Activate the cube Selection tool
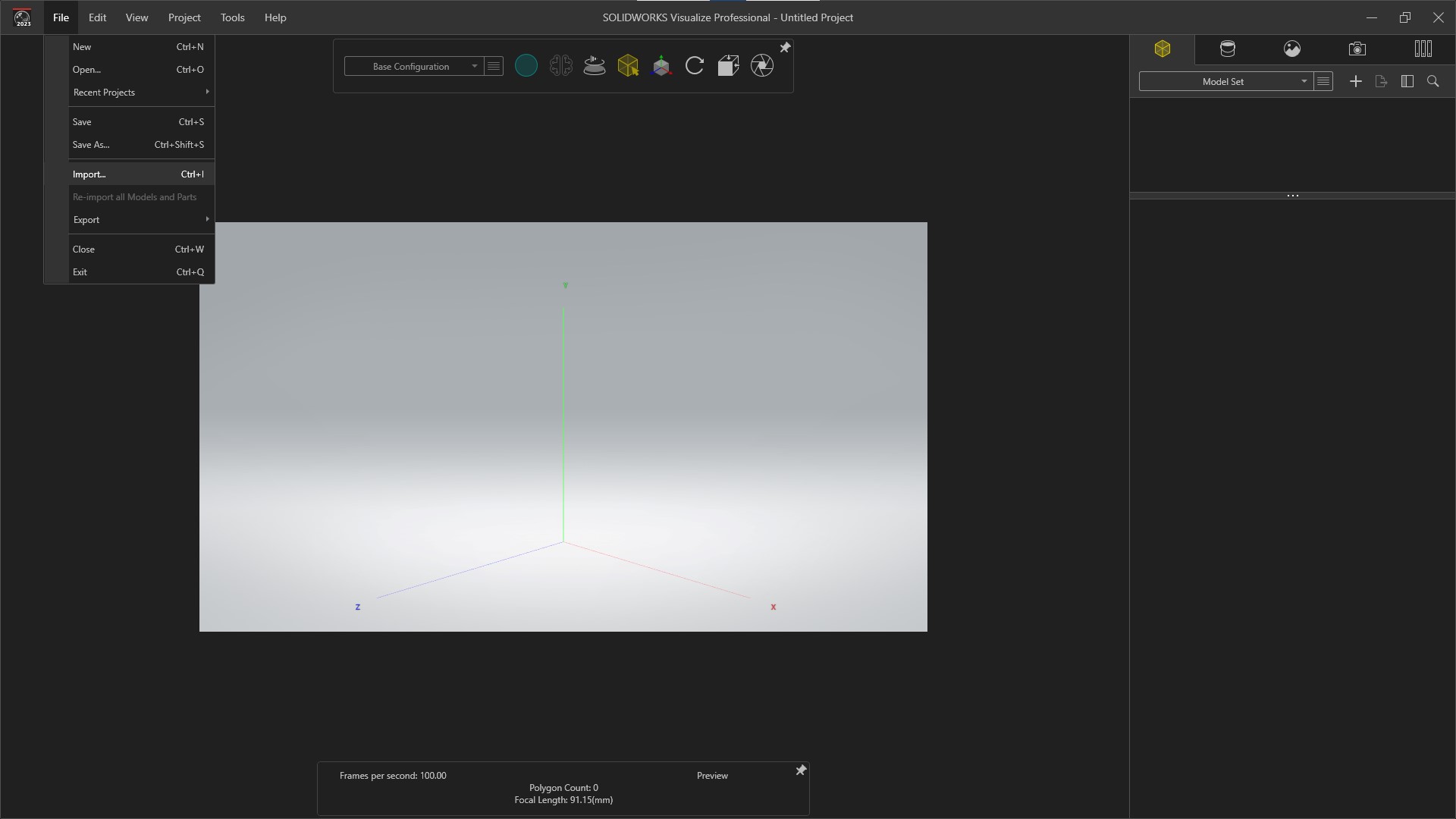1456x819 pixels. (x=629, y=66)
